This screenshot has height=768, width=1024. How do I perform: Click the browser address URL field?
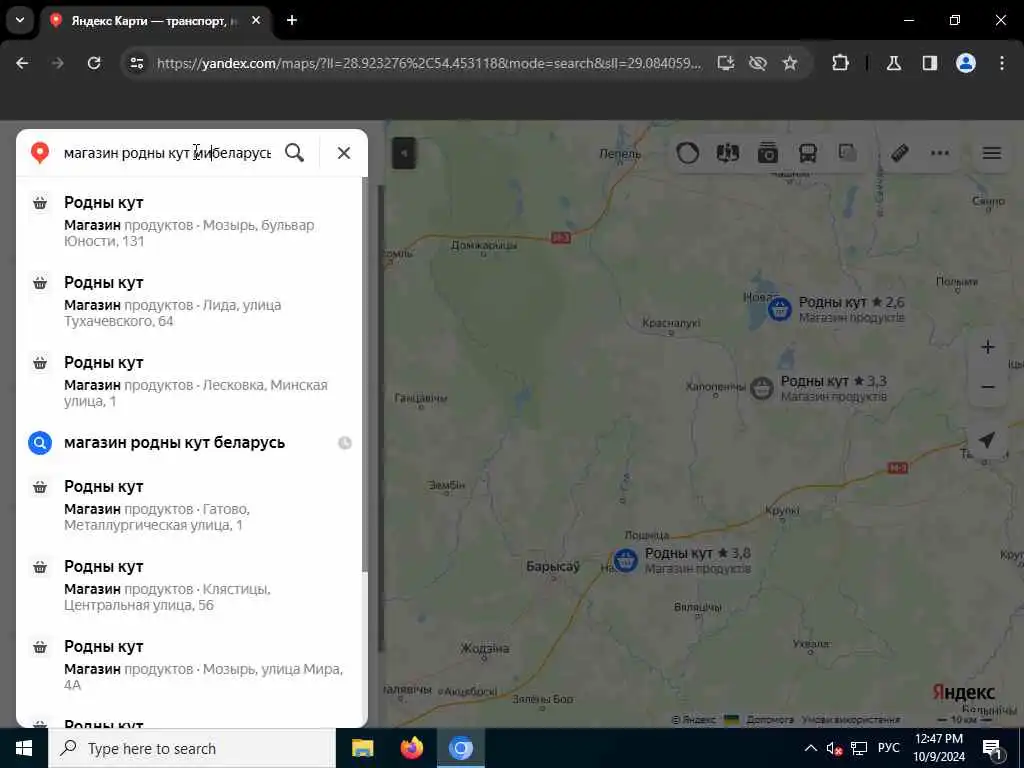[x=428, y=63]
